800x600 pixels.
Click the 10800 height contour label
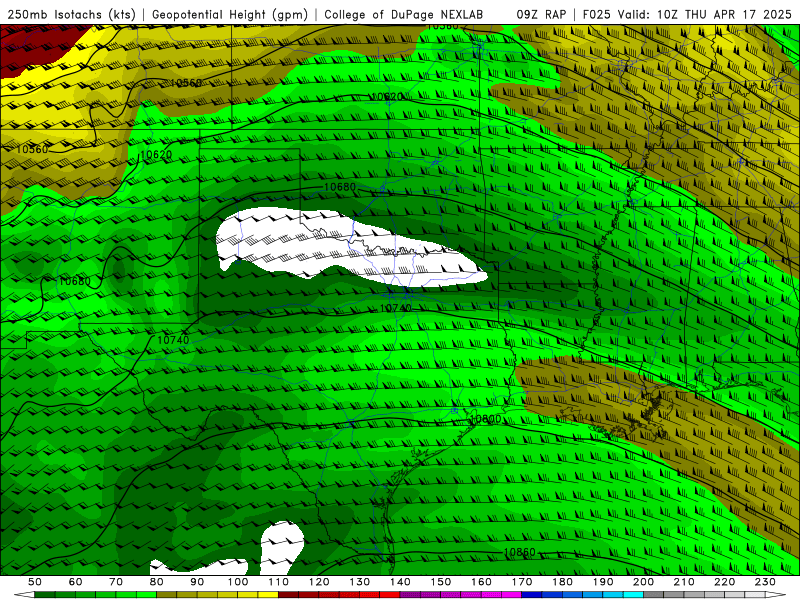pos(485,419)
